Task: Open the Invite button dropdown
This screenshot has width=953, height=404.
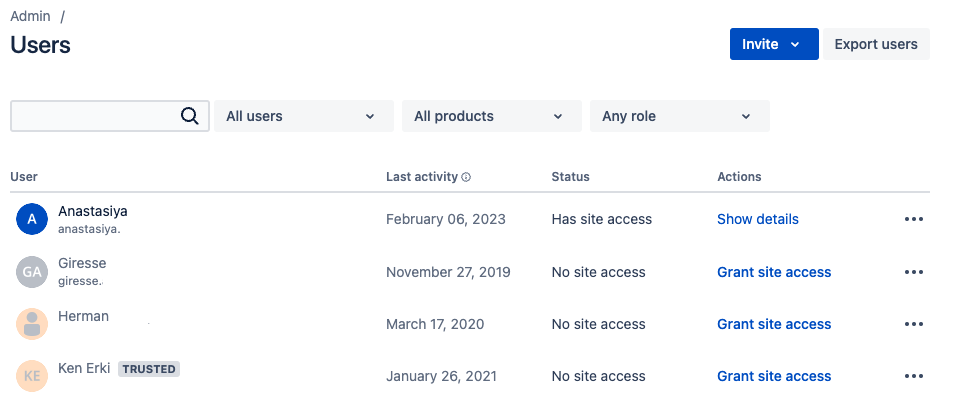Action: tap(774, 44)
